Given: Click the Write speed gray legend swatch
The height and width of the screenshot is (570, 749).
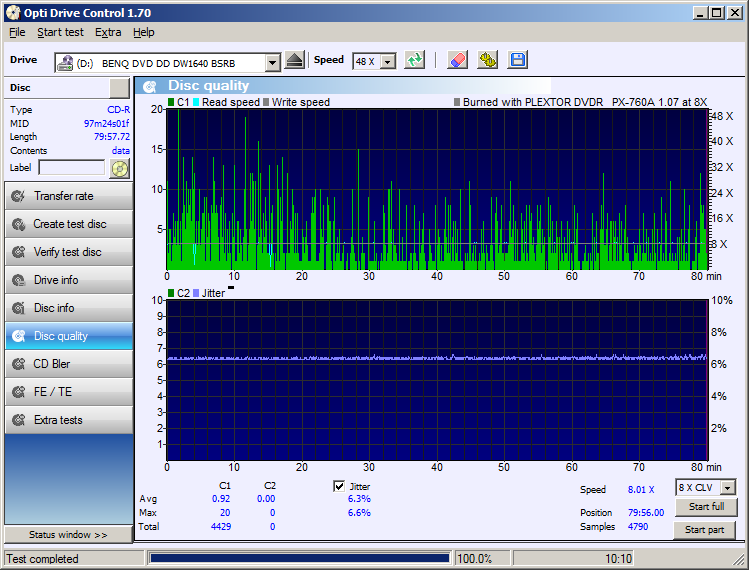Looking at the screenshot, I should [x=266, y=102].
